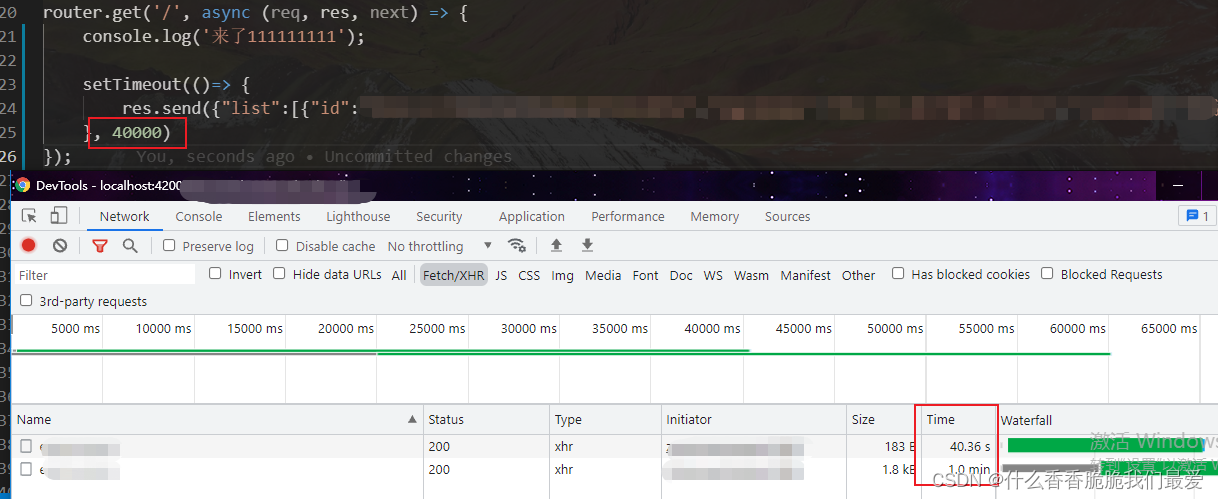Click into the Filter text field
Screen dimensions: 1218x499
pos(105,275)
